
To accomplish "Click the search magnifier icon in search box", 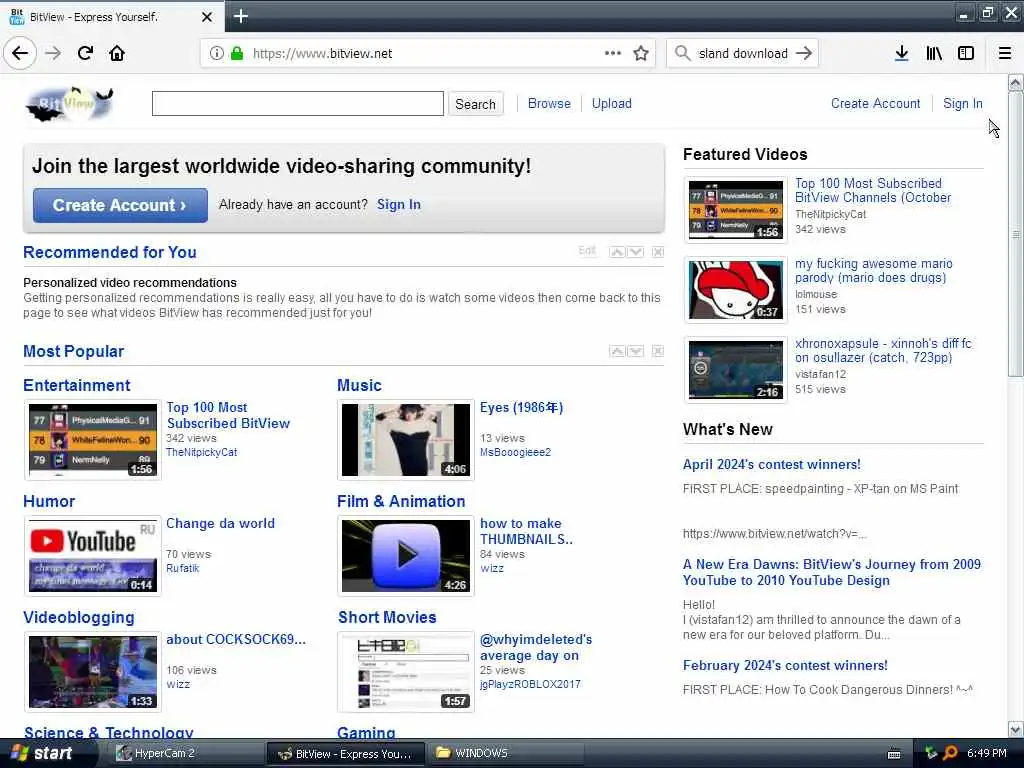I will click(682, 54).
